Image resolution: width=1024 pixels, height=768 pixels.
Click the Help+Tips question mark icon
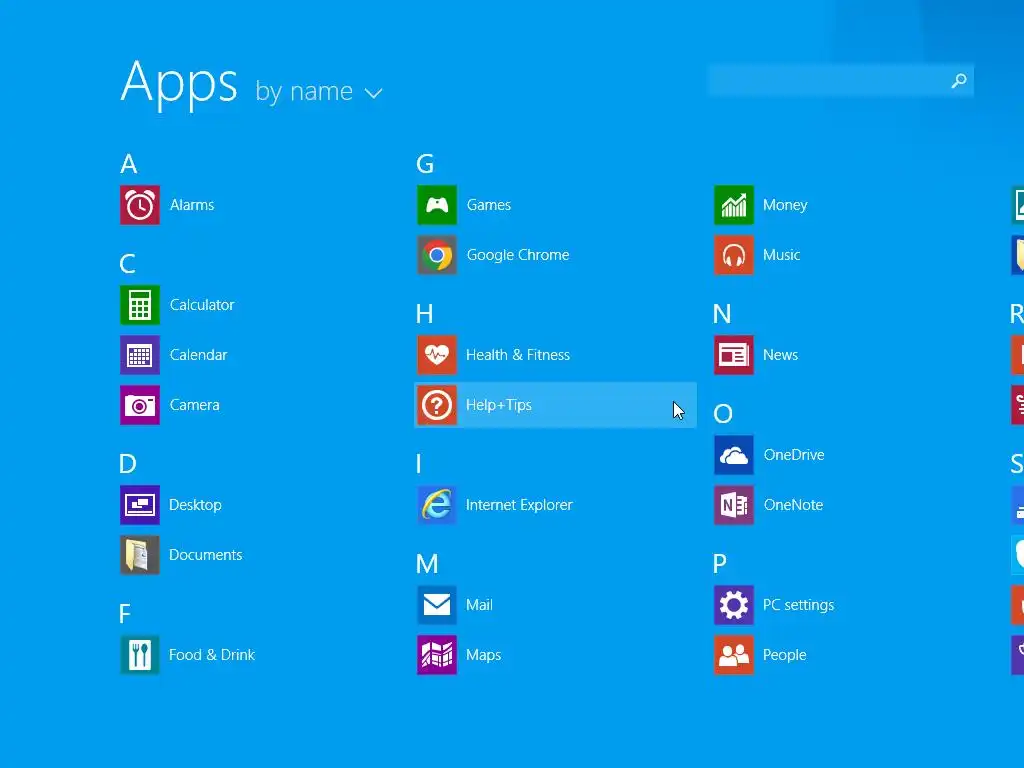click(437, 405)
